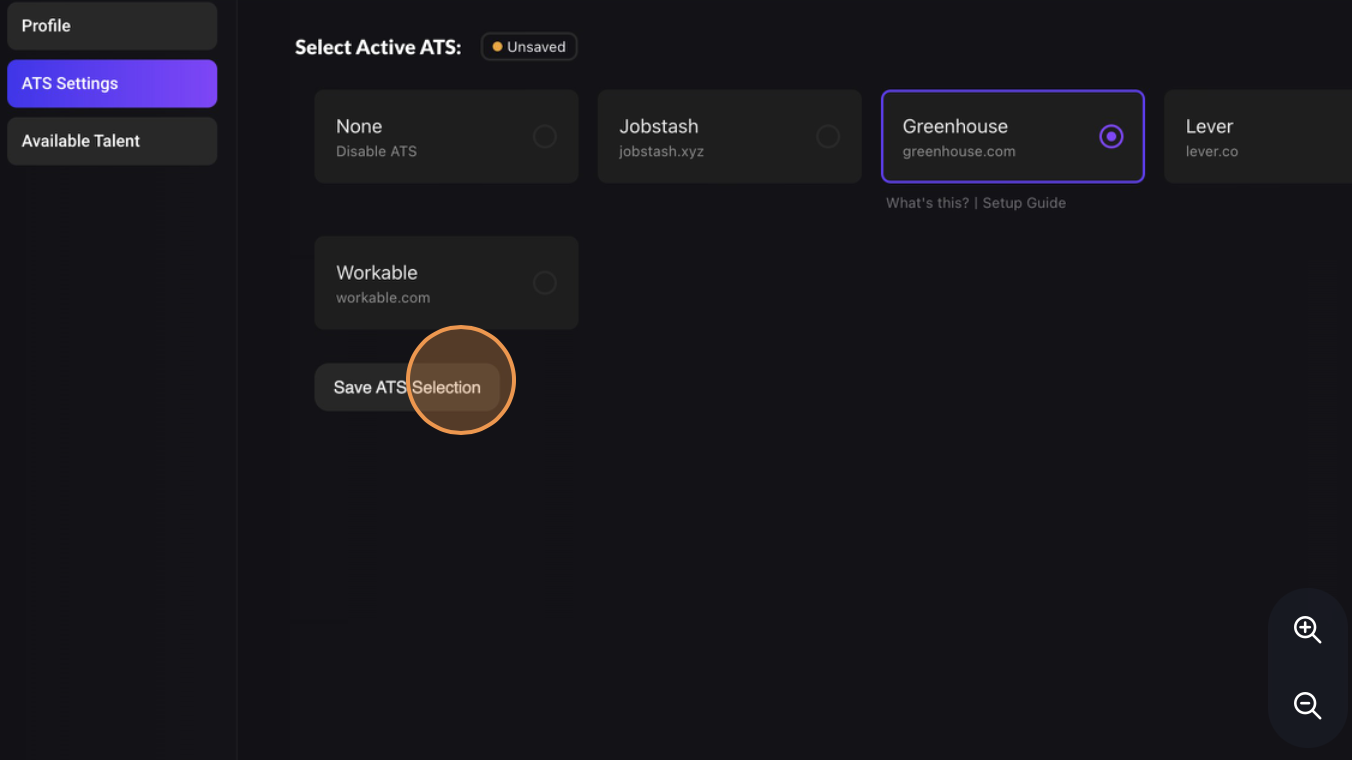Image resolution: width=1352 pixels, height=760 pixels.
Task: Open the Profile section
Action: [112, 26]
